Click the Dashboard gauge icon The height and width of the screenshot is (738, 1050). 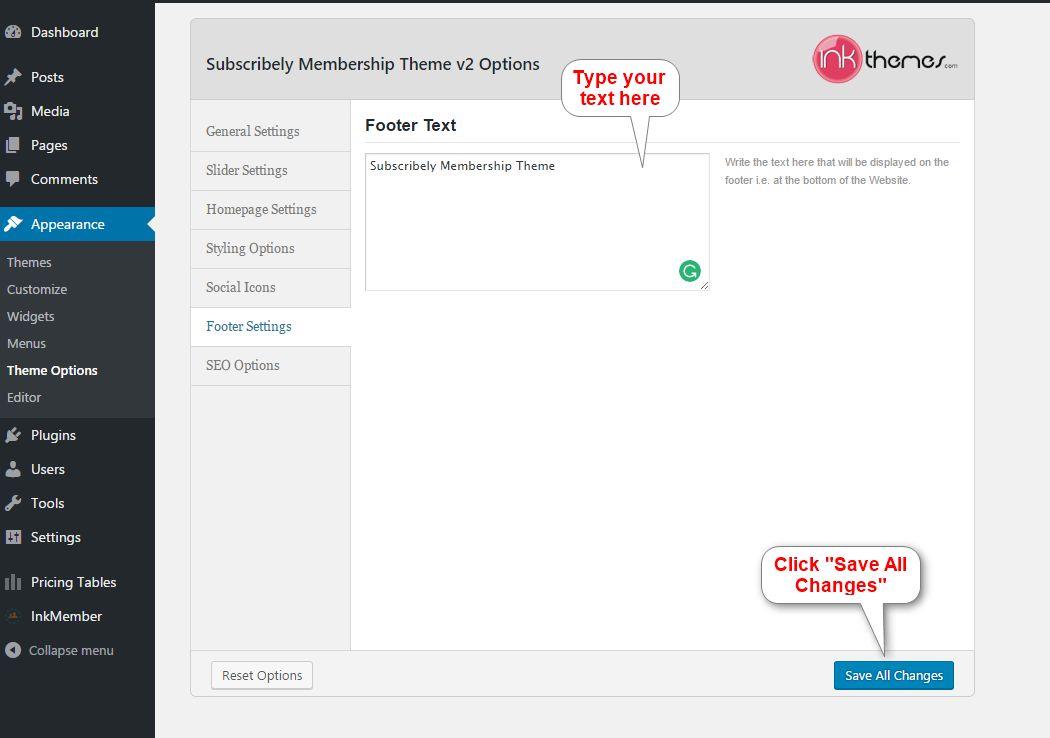(13, 32)
